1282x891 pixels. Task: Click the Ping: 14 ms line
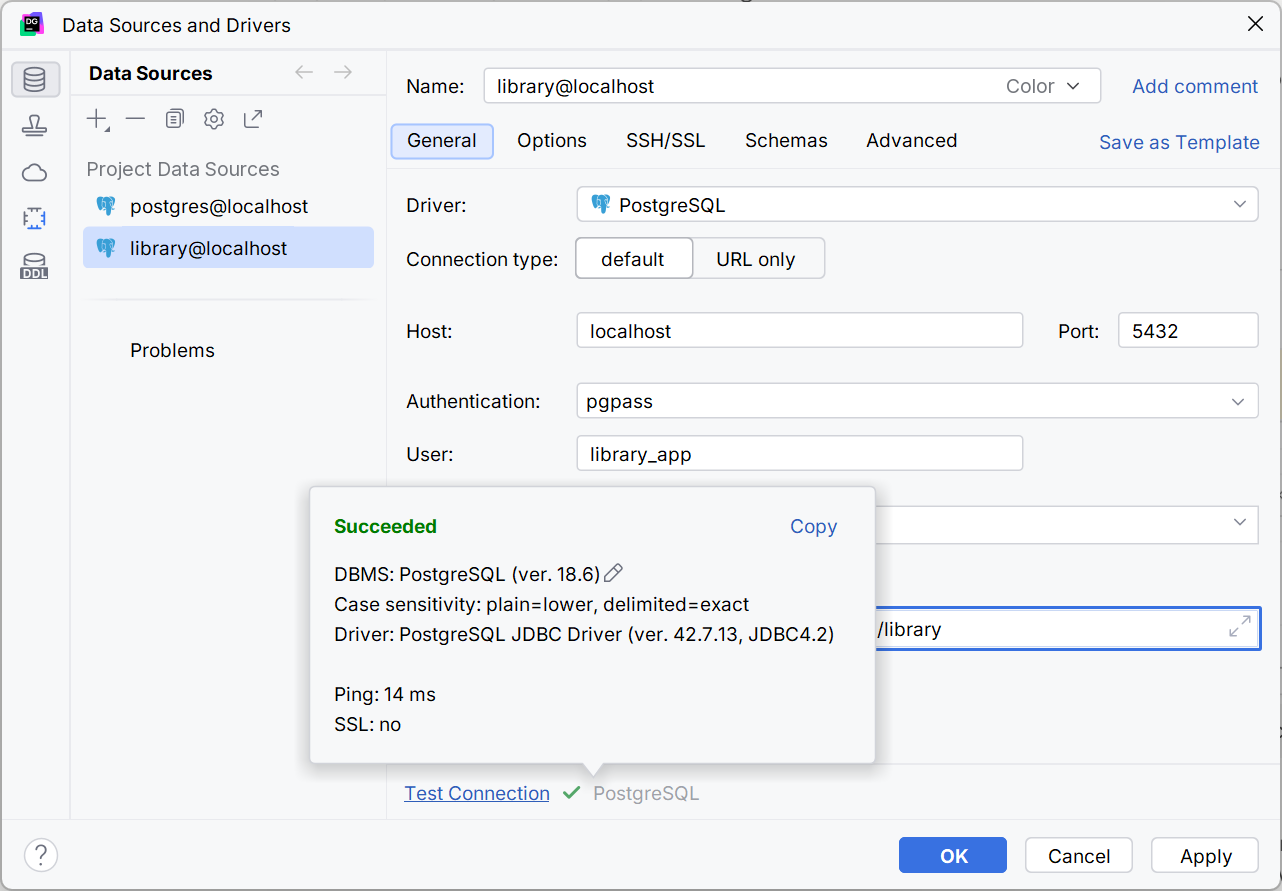tap(385, 694)
